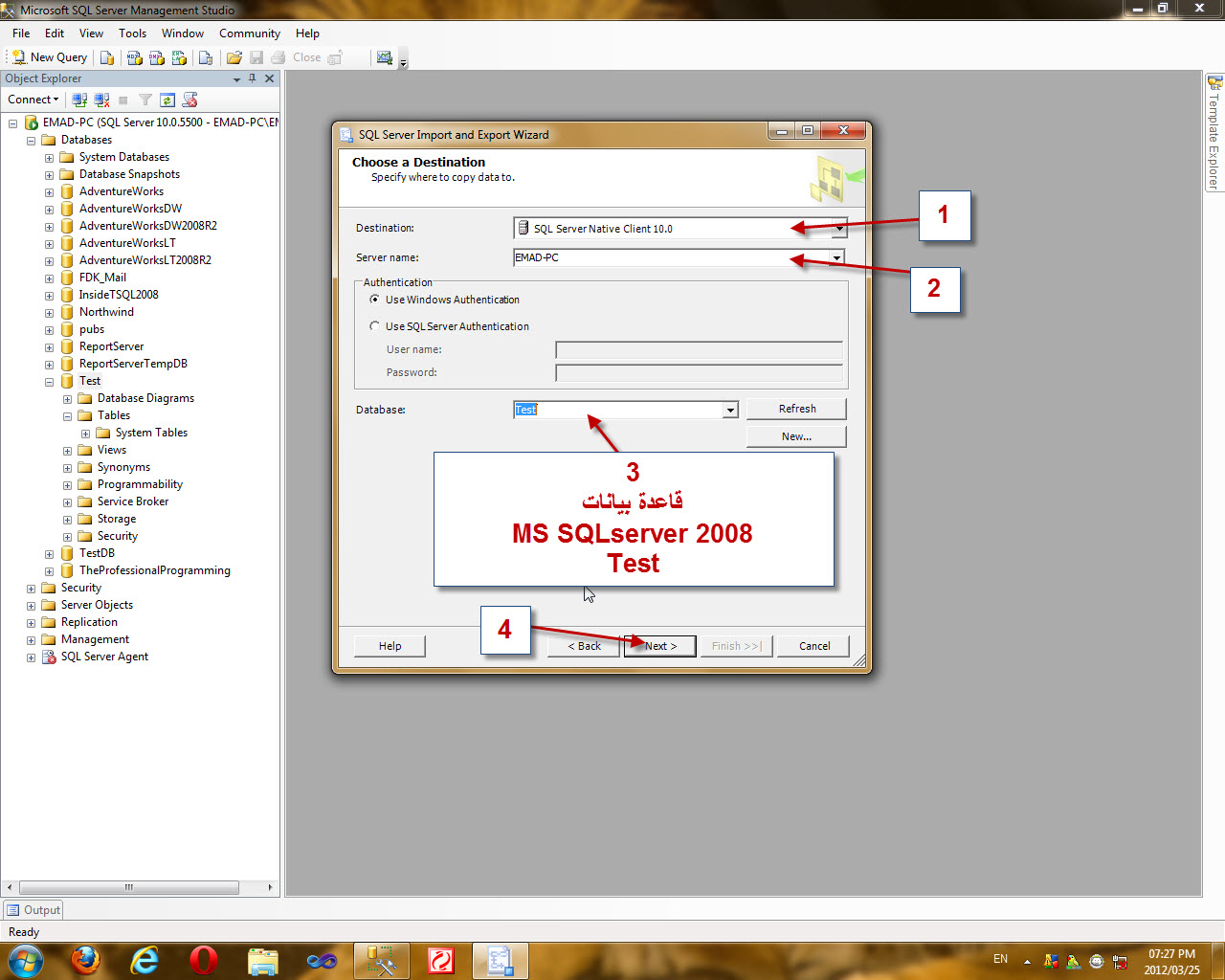Expand the AdventureWorks database node

(x=49, y=191)
